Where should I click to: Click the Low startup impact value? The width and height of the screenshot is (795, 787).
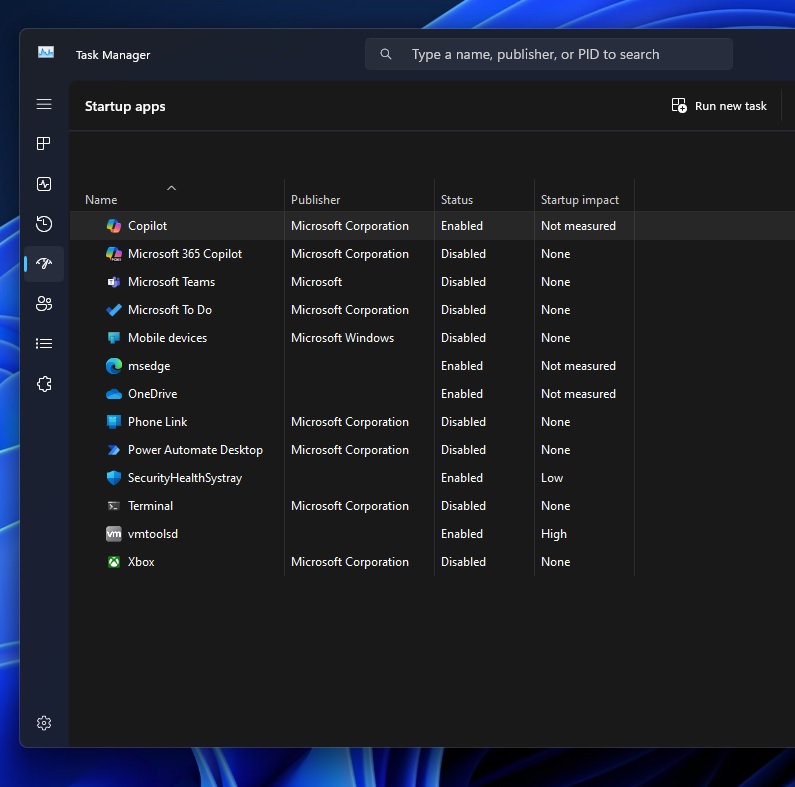click(x=552, y=478)
